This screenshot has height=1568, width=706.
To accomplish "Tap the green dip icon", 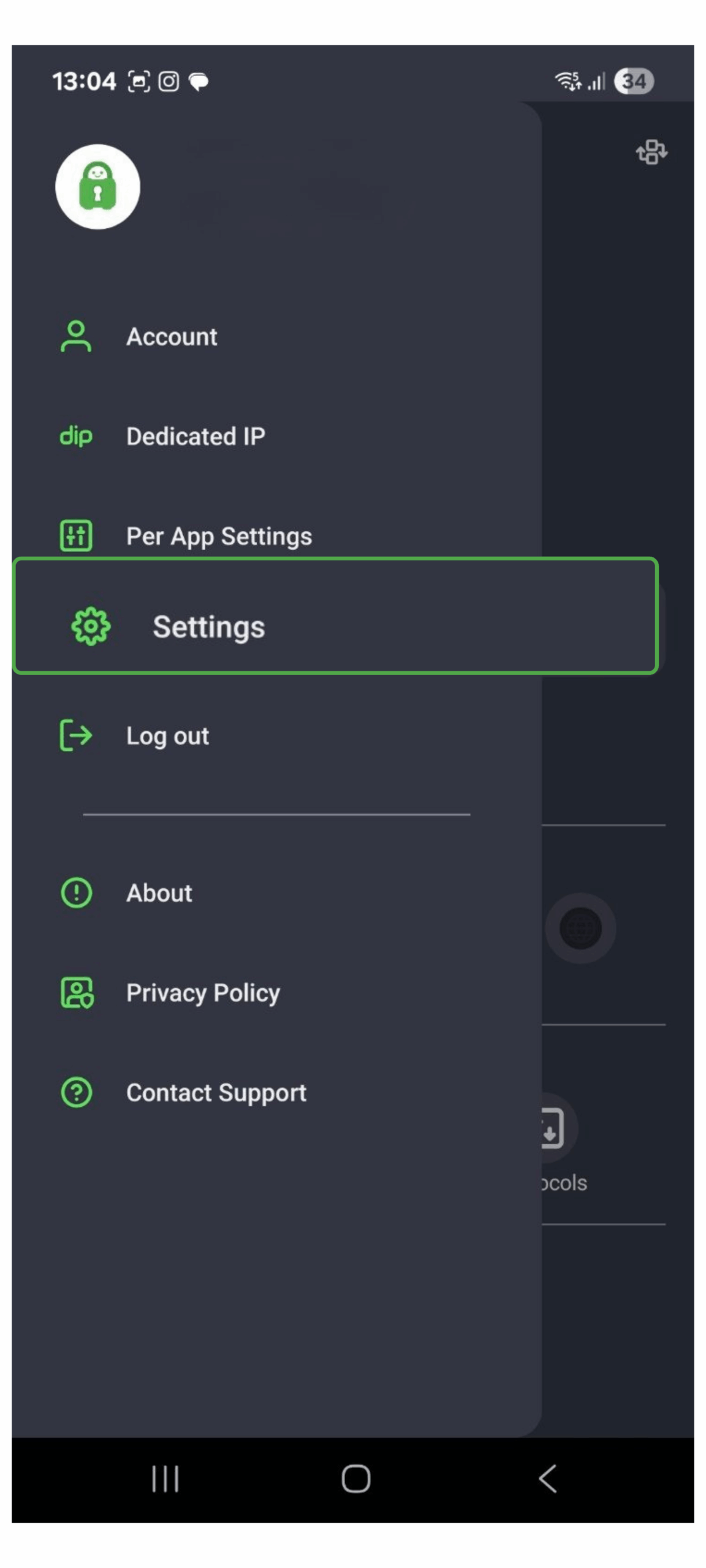I will (76, 436).
